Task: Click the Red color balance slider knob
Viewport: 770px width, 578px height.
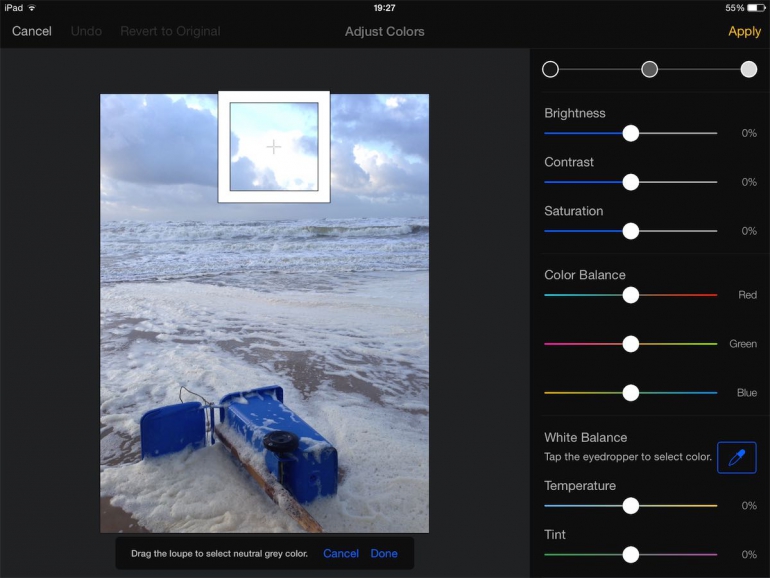Action: (x=630, y=295)
